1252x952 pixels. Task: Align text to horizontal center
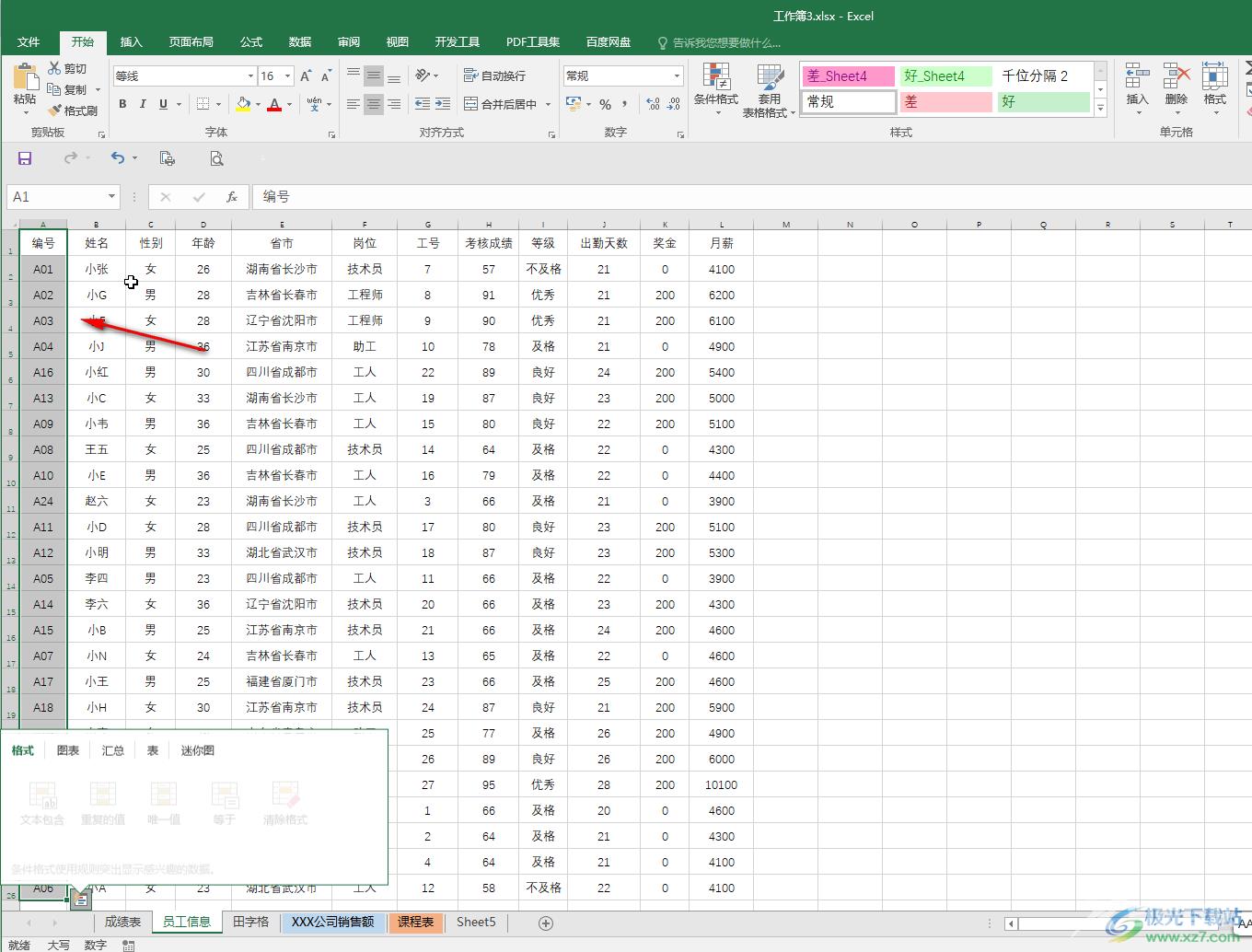pos(373,104)
